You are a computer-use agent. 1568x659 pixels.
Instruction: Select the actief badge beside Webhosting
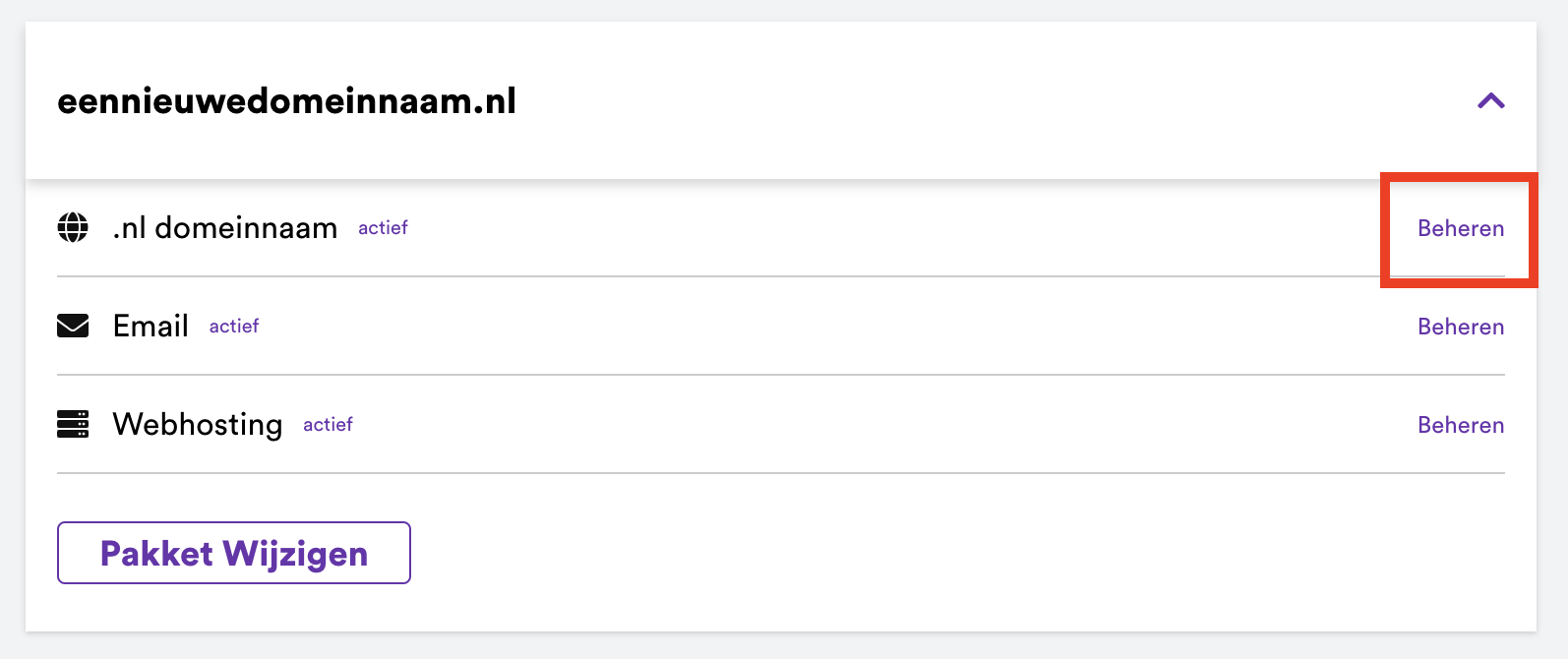[328, 424]
